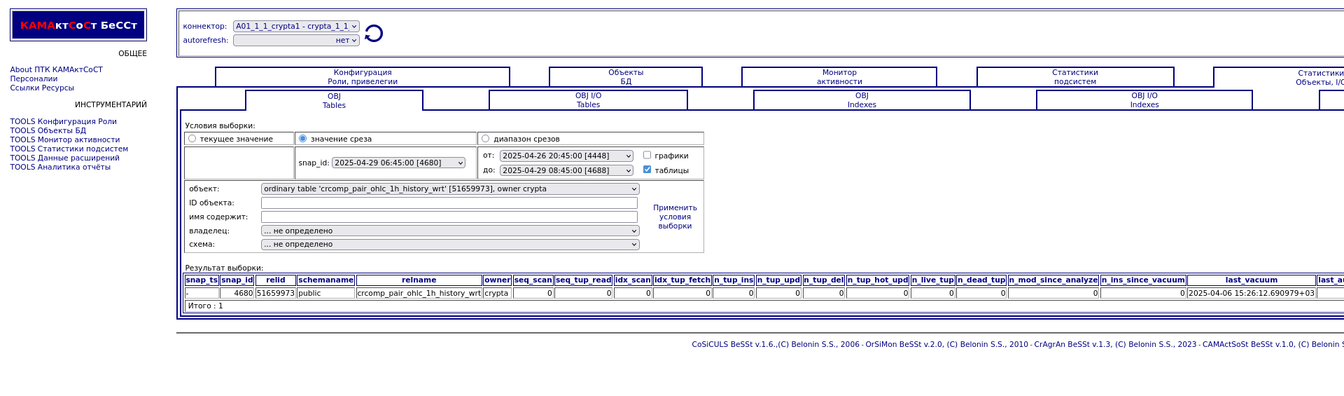Open the 'OBJ Indexes' sub-tab

pyautogui.click(x=862, y=100)
